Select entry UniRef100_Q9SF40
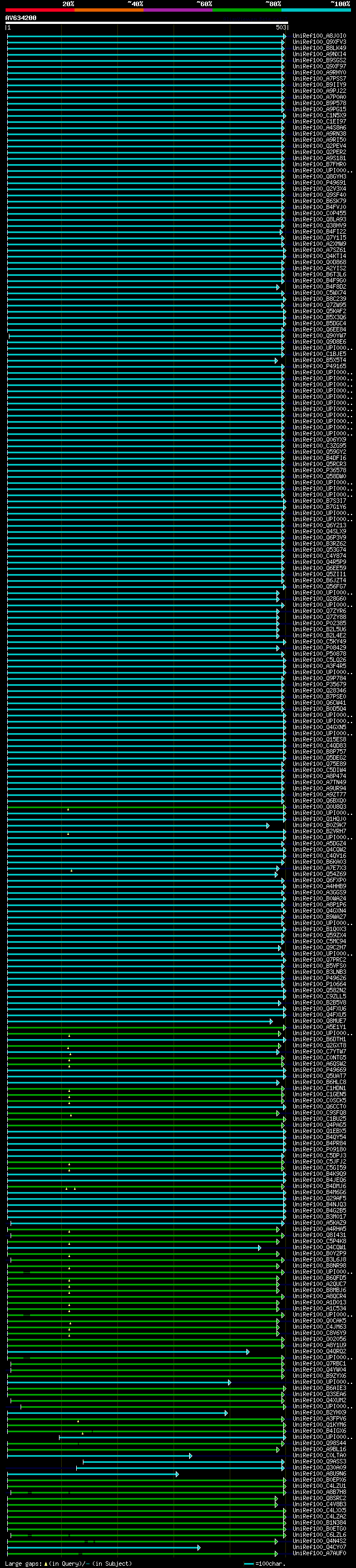This screenshot has height=1568, width=356. tap(319, 195)
